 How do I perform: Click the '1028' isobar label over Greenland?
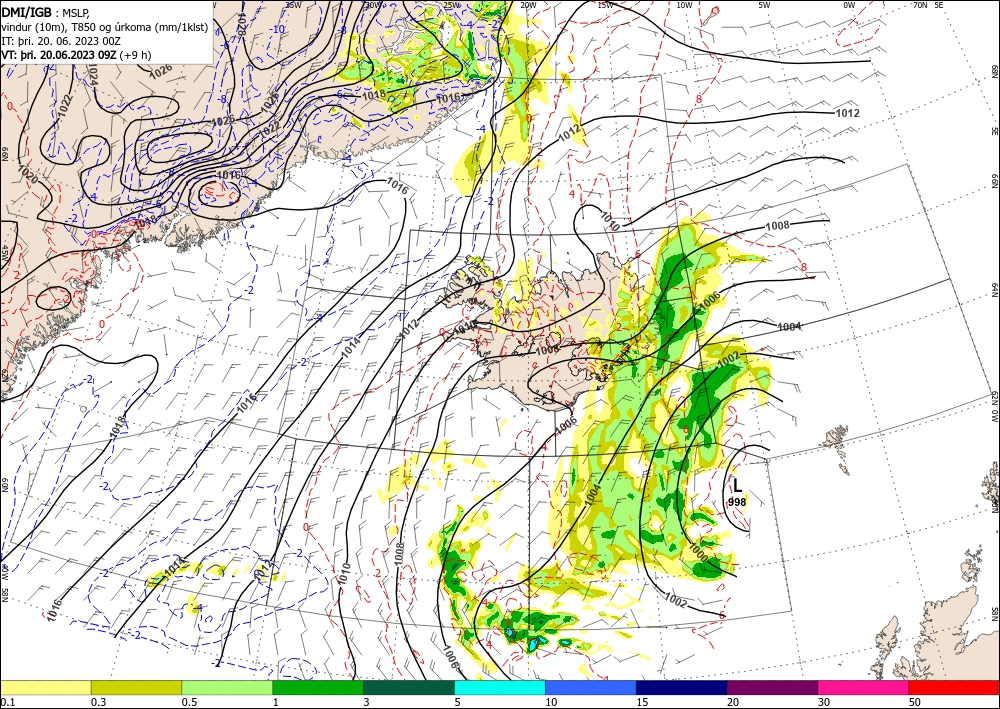(240, 22)
